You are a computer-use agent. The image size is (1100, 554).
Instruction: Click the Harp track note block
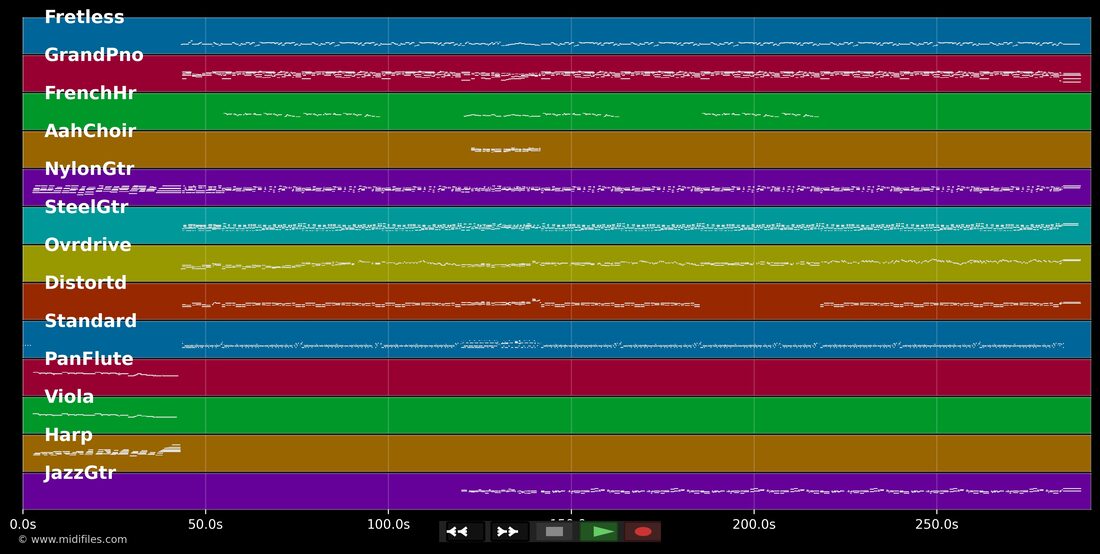point(107,450)
